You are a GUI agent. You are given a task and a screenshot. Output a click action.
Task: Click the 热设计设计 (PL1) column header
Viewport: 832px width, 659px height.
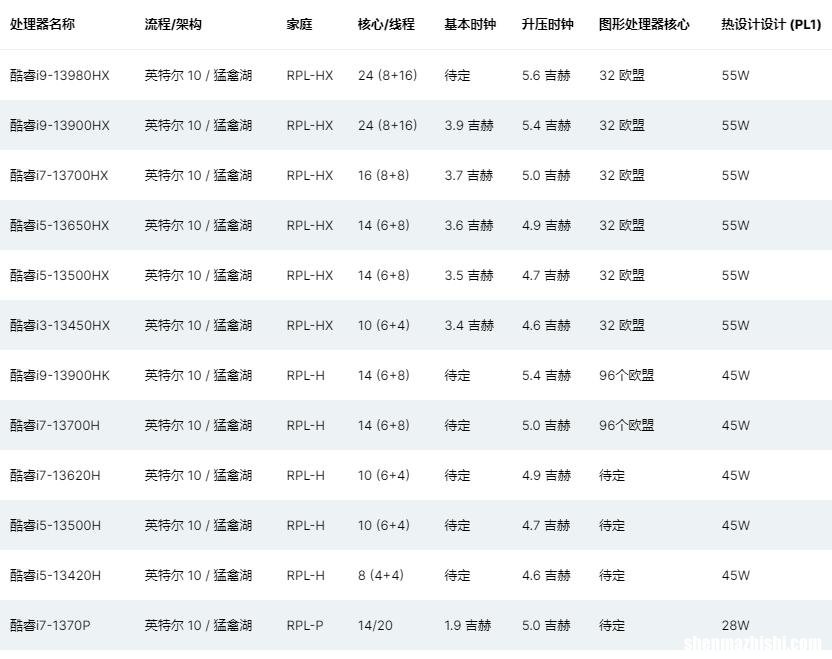pos(771,24)
